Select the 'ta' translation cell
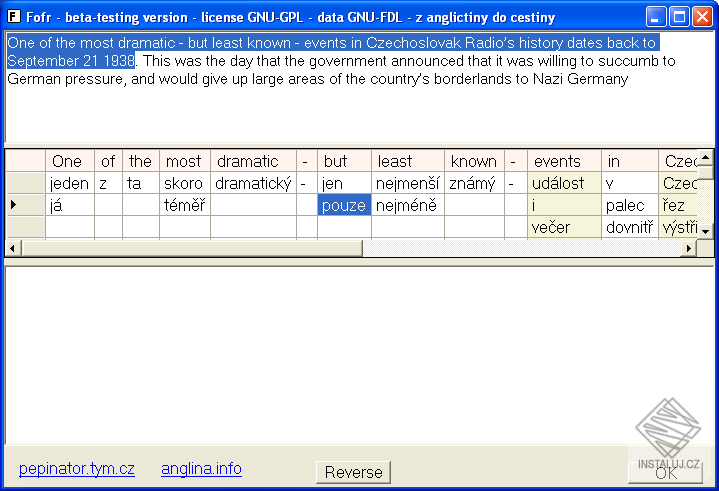719x491 pixels. [x=141, y=183]
